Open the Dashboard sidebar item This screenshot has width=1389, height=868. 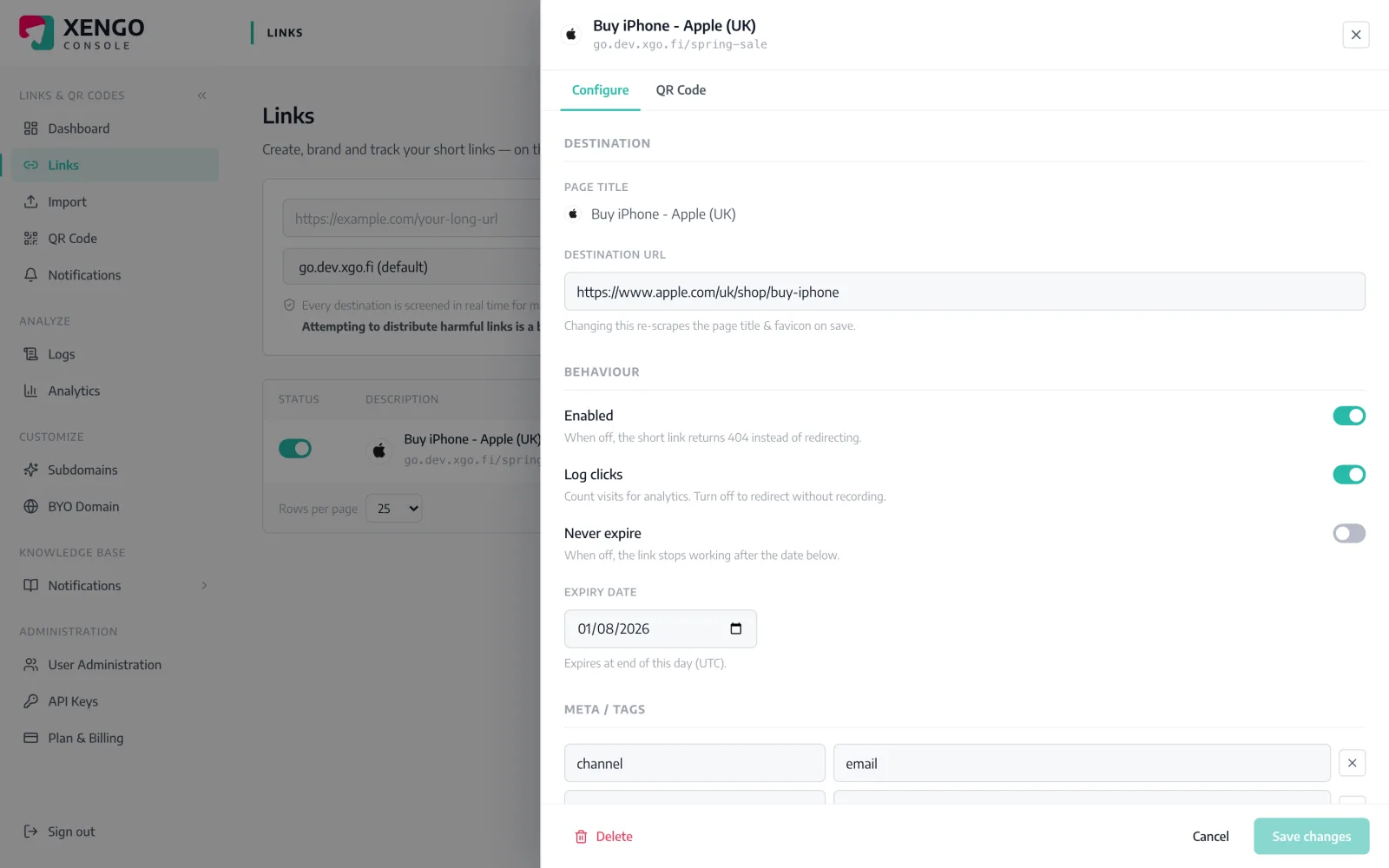(115, 128)
